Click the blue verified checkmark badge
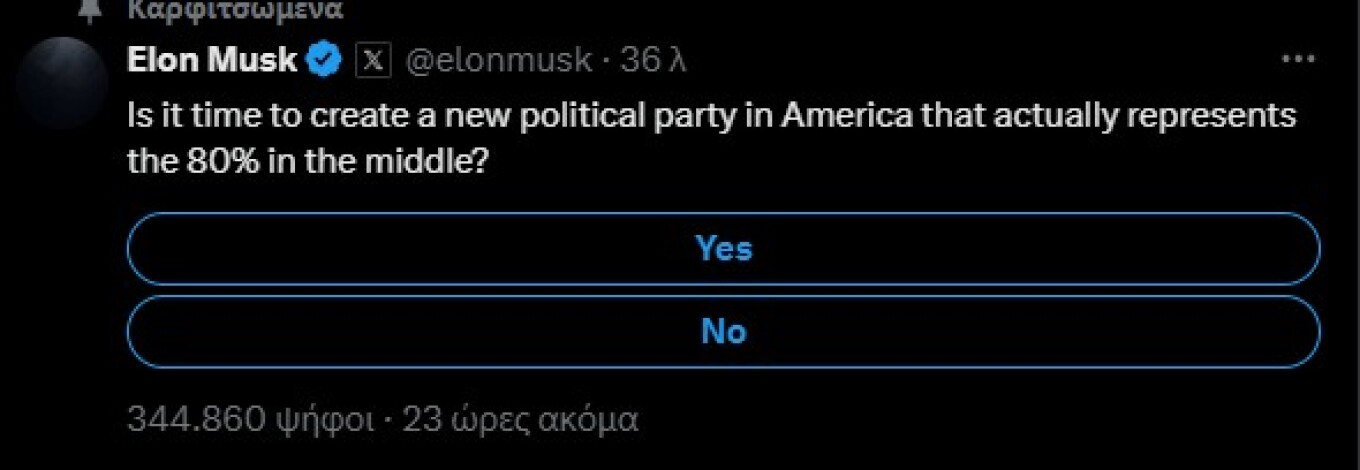 tap(322, 61)
